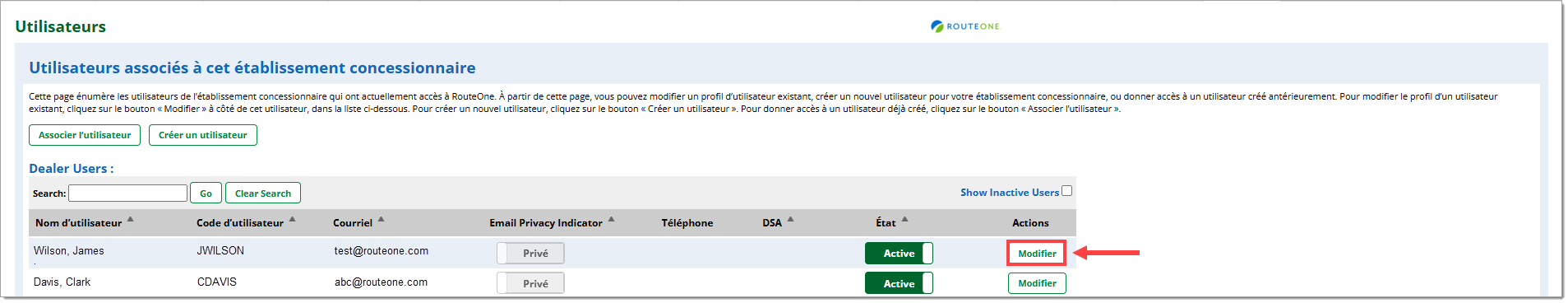Click the Associer l'utilisateur button
This screenshot has height=303, width=1568.
pyautogui.click(x=85, y=135)
